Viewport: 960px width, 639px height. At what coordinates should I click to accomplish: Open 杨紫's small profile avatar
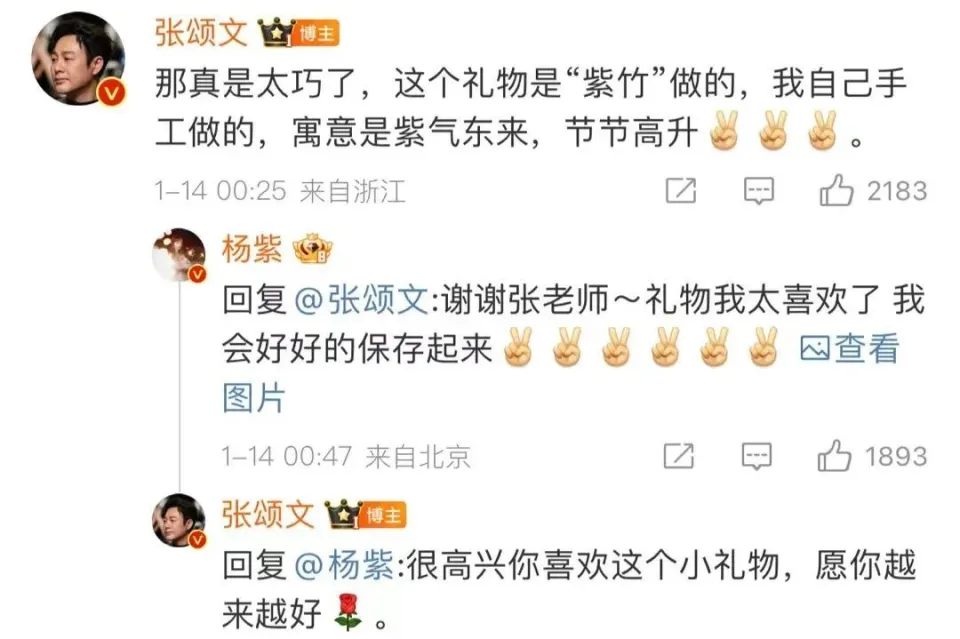[179, 255]
